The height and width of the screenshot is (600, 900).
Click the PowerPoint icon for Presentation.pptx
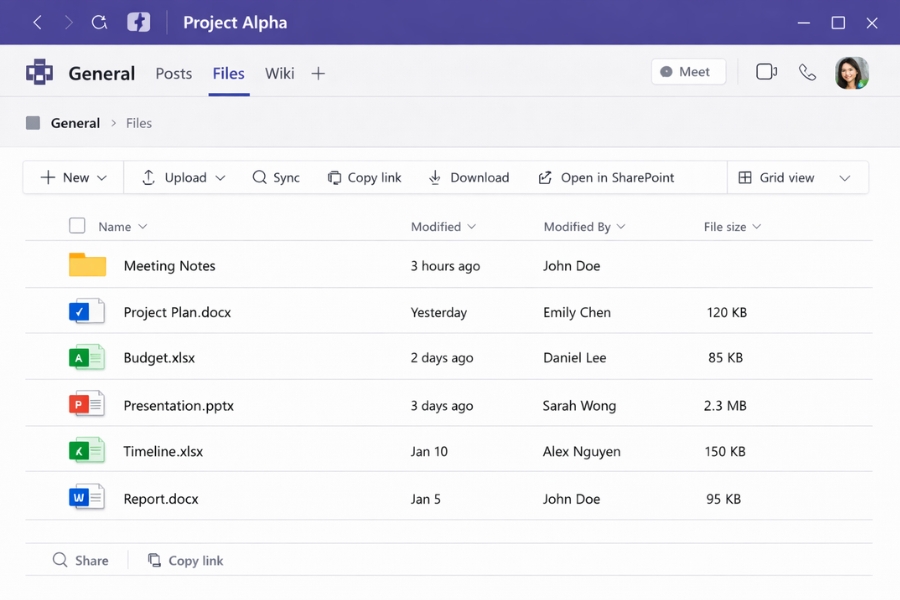tap(86, 404)
